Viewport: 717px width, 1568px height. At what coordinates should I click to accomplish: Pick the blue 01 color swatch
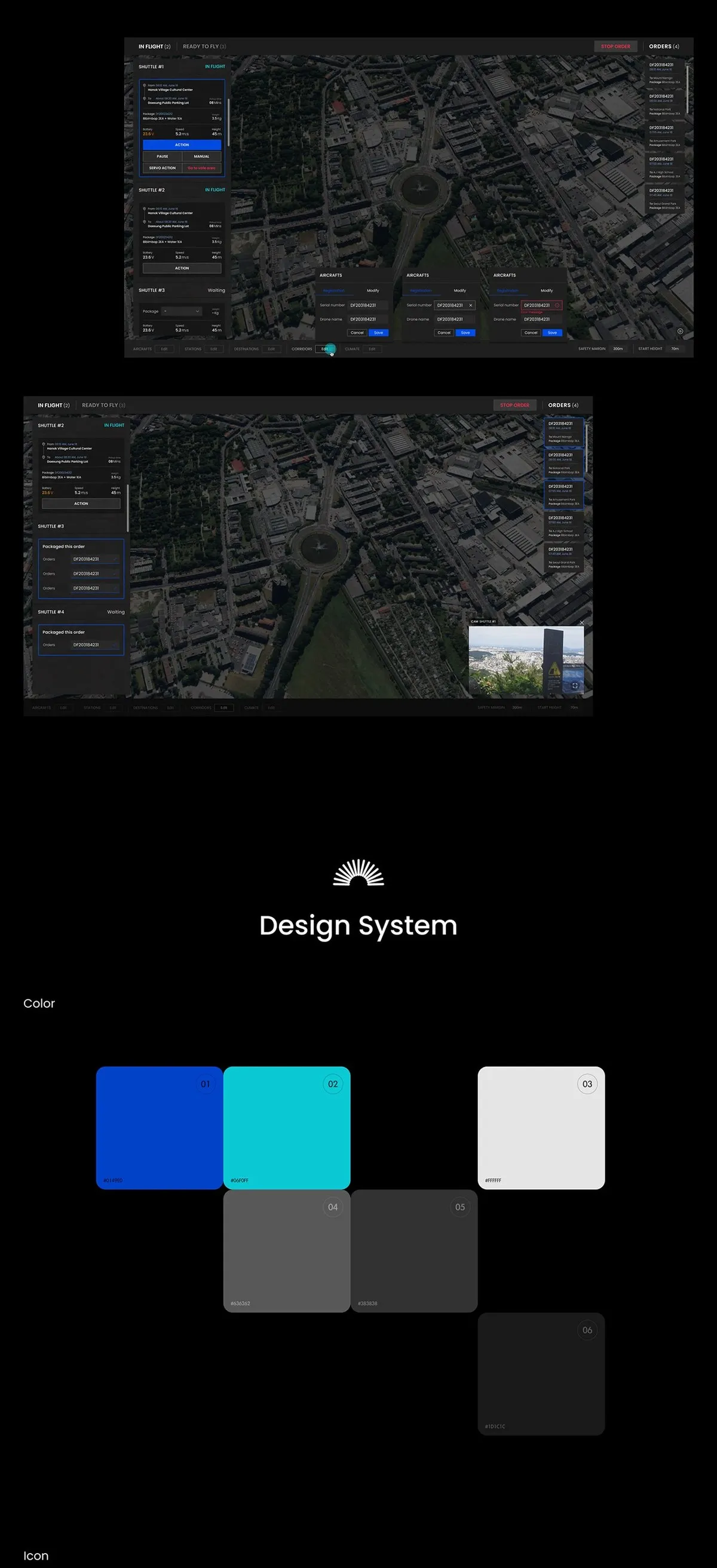click(160, 1128)
